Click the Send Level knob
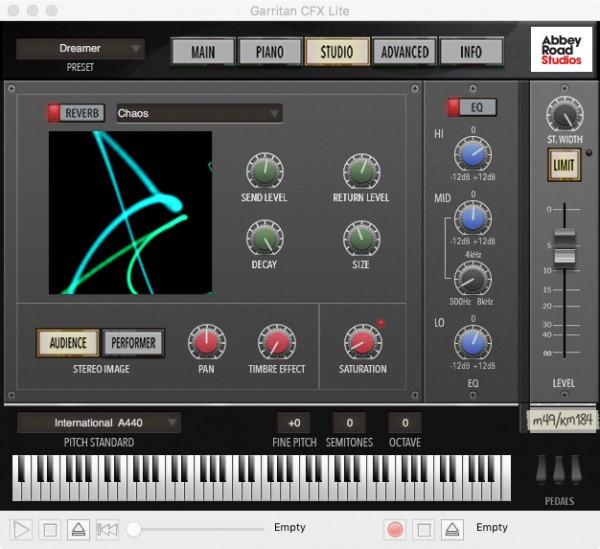 pyautogui.click(x=265, y=171)
